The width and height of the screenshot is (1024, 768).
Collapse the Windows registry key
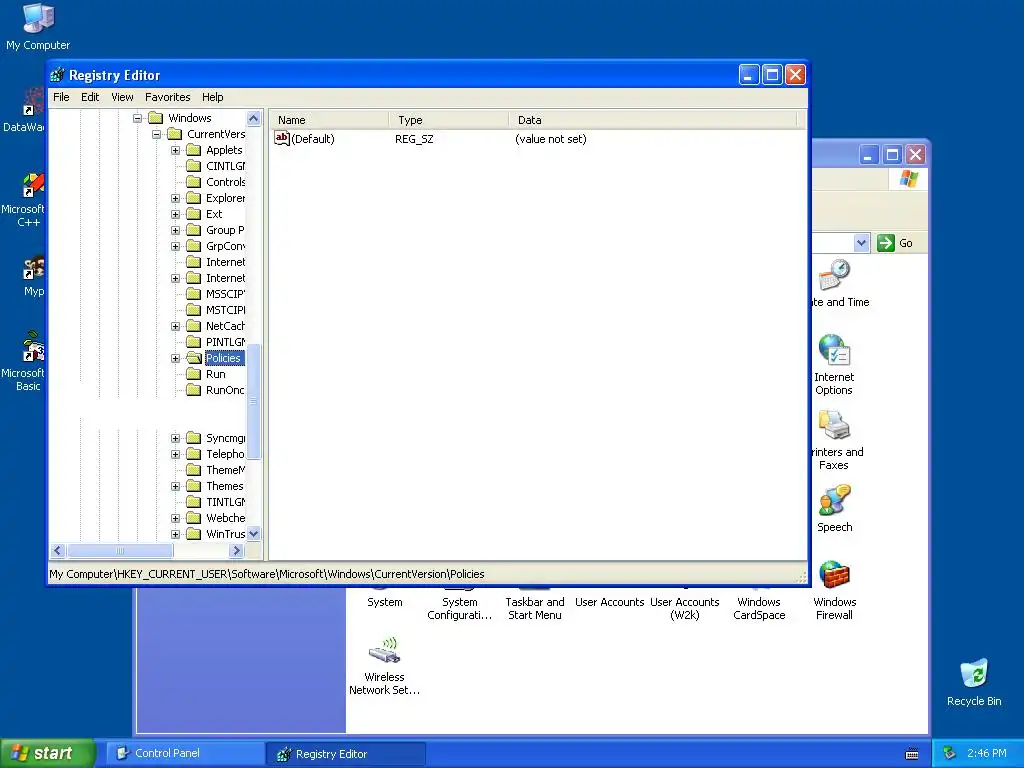coord(137,118)
